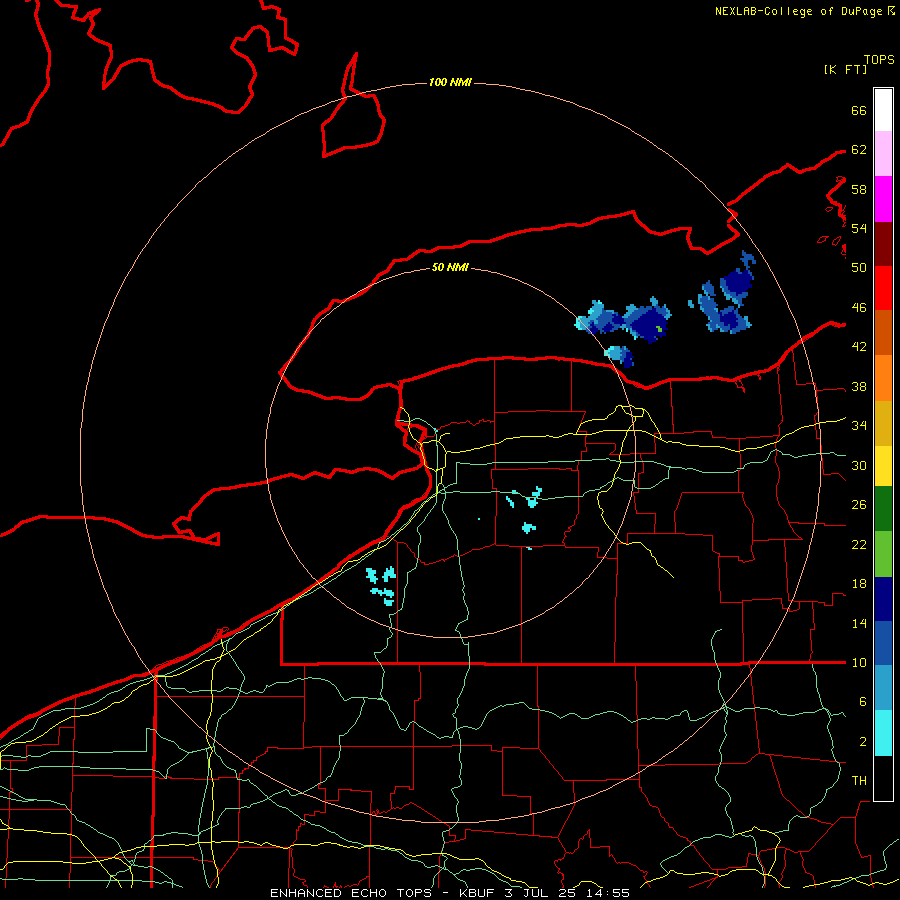Select the bright orange legend swatch
Viewport: 900px width, 900px height.
[883, 378]
